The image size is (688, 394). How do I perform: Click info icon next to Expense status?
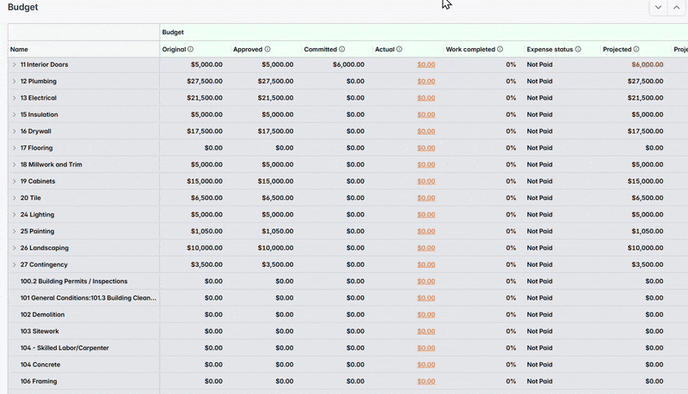click(x=578, y=49)
